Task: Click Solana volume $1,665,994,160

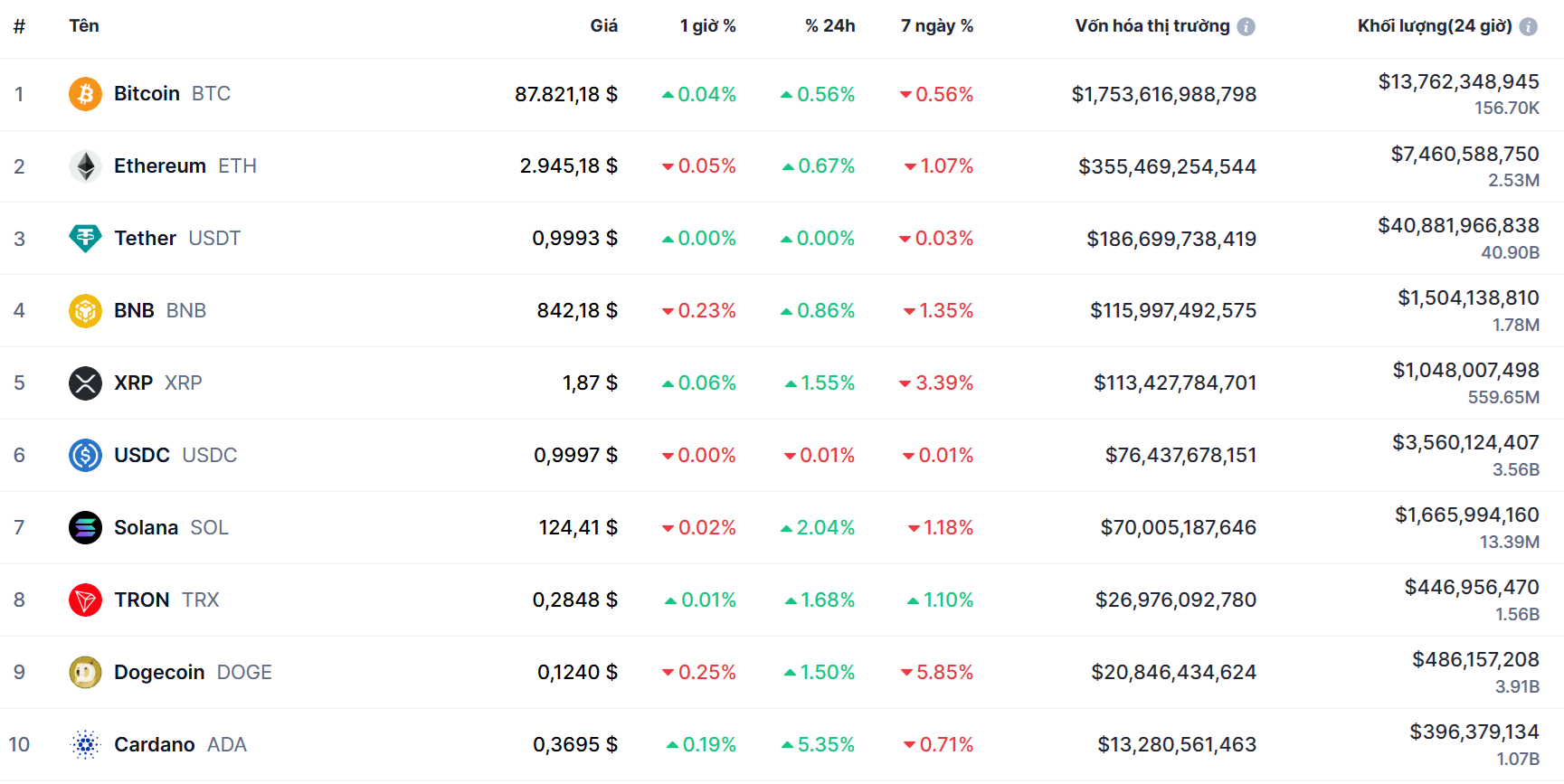Action: pos(1467,515)
